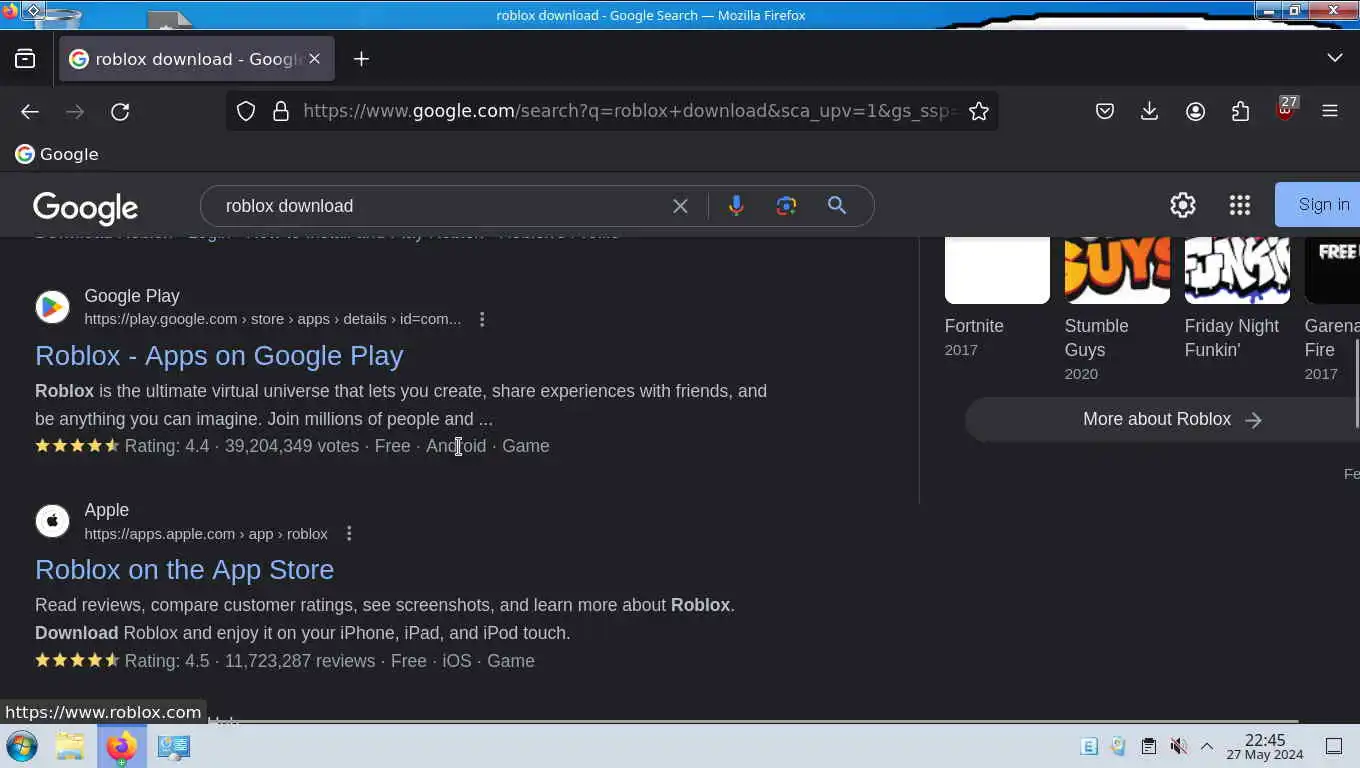The height and width of the screenshot is (768, 1360).
Task: Open tracking protection shield icon
Action: point(246,111)
